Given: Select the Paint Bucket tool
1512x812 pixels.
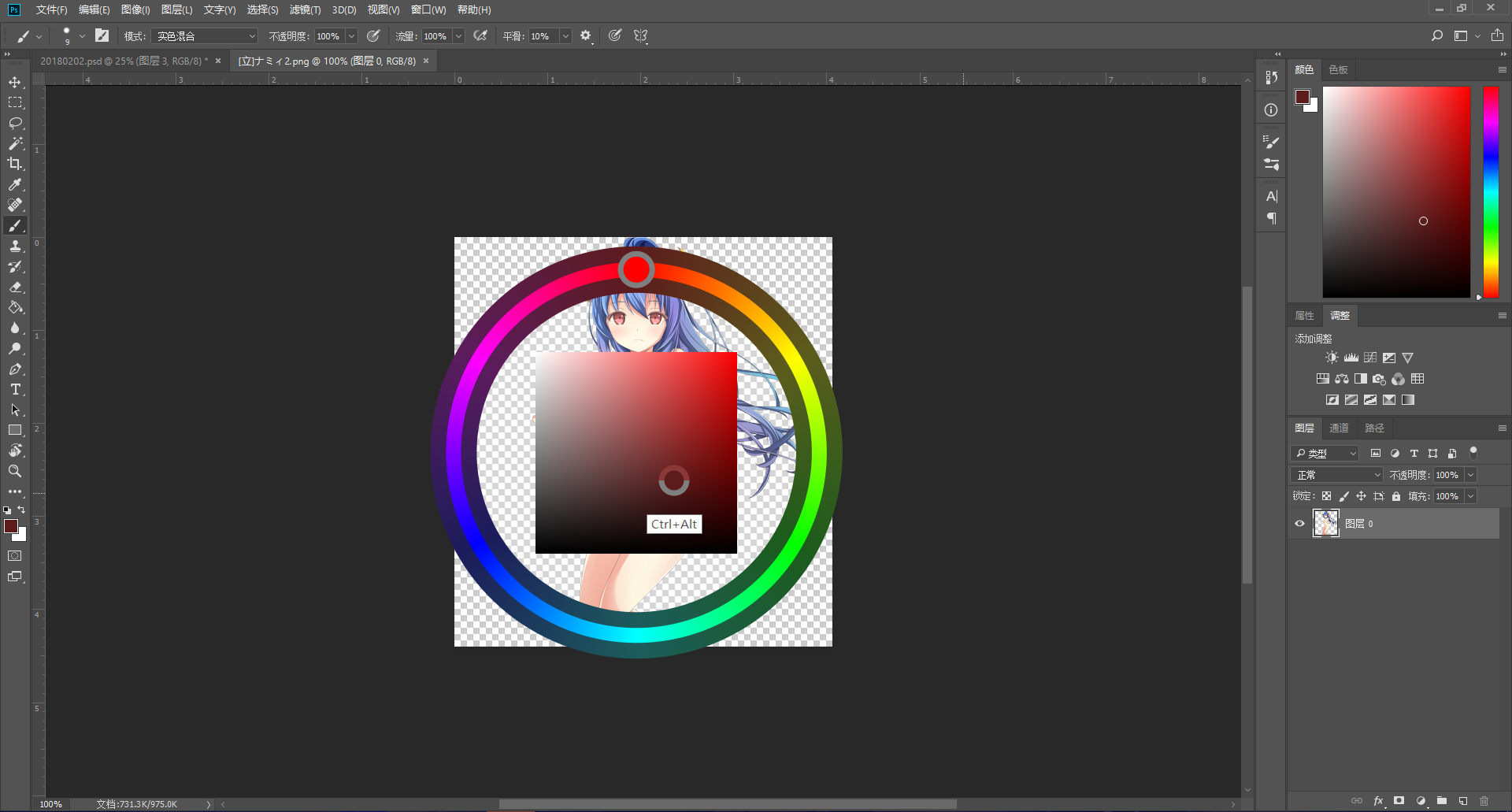Looking at the screenshot, I should (15, 307).
